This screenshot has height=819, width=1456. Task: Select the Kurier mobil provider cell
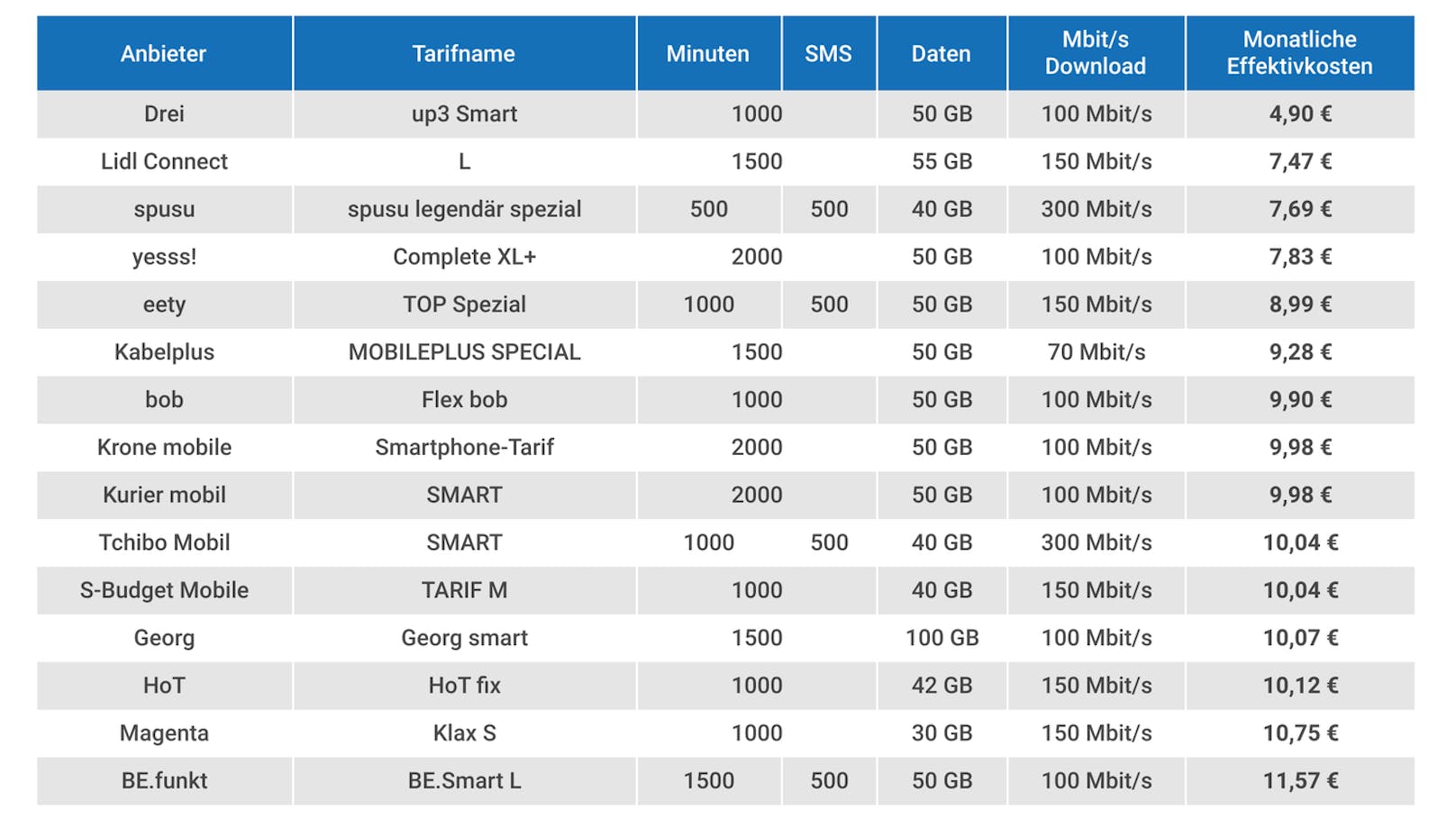coord(164,496)
